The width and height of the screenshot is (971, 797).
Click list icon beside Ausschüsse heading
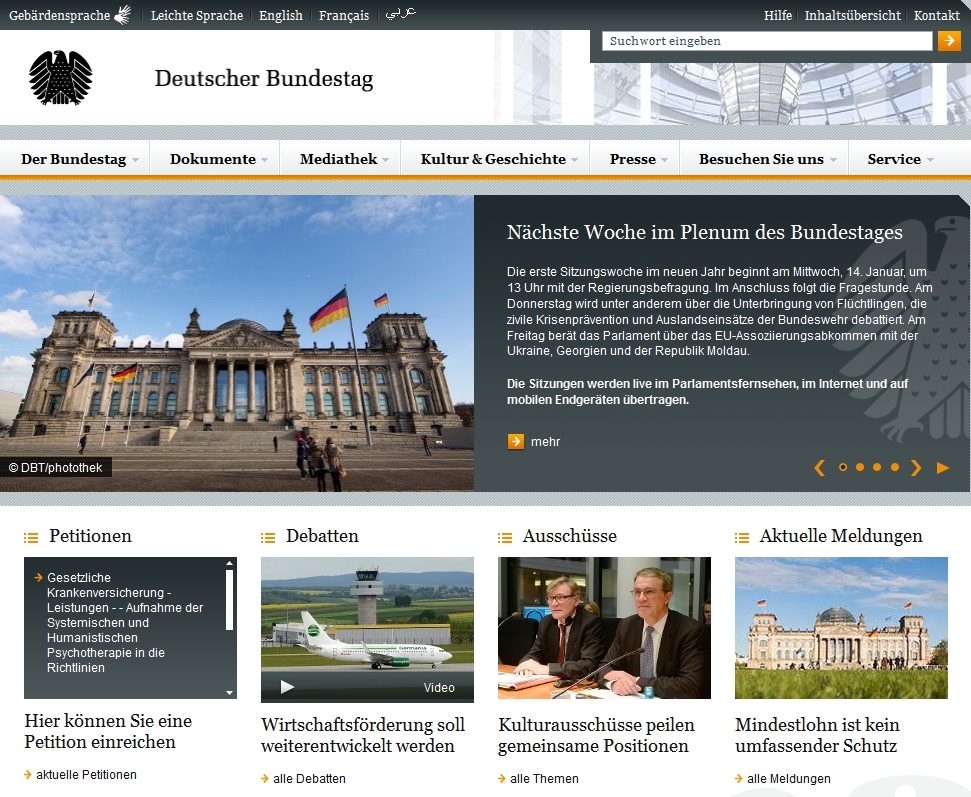pos(505,538)
